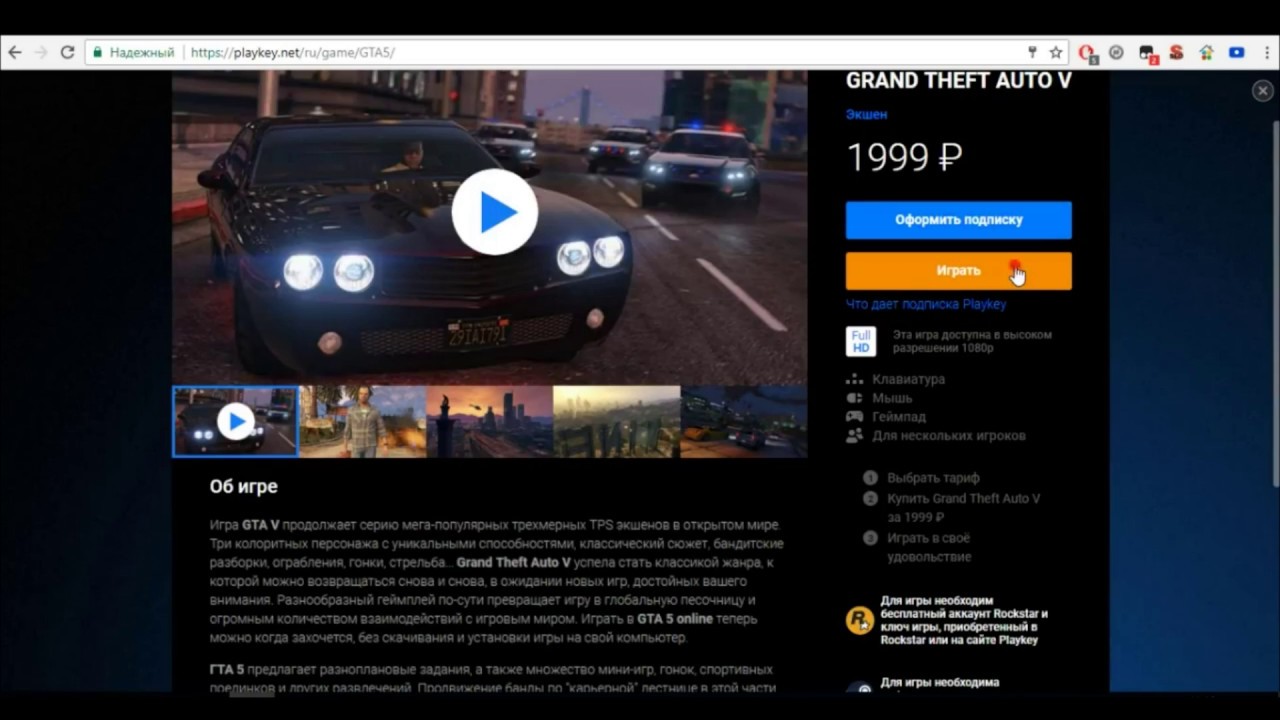The height and width of the screenshot is (720, 1280).
Task: Click the Full HD badge icon
Action: 860,341
